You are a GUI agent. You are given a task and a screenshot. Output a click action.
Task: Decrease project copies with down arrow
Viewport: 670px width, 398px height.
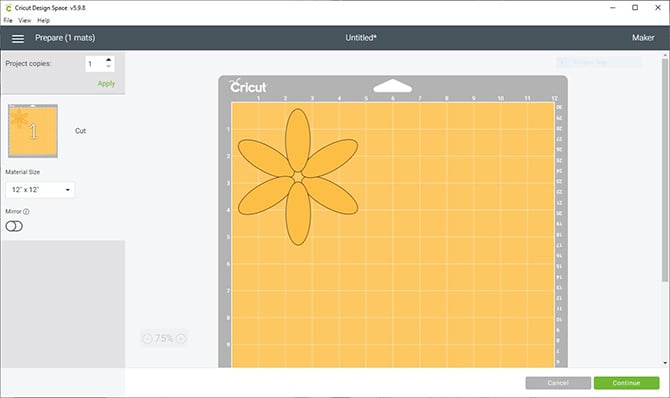pos(109,67)
